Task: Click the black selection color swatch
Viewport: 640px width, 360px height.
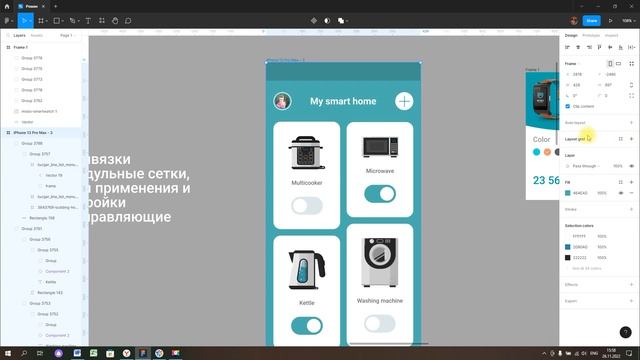Action: click(x=567, y=258)
